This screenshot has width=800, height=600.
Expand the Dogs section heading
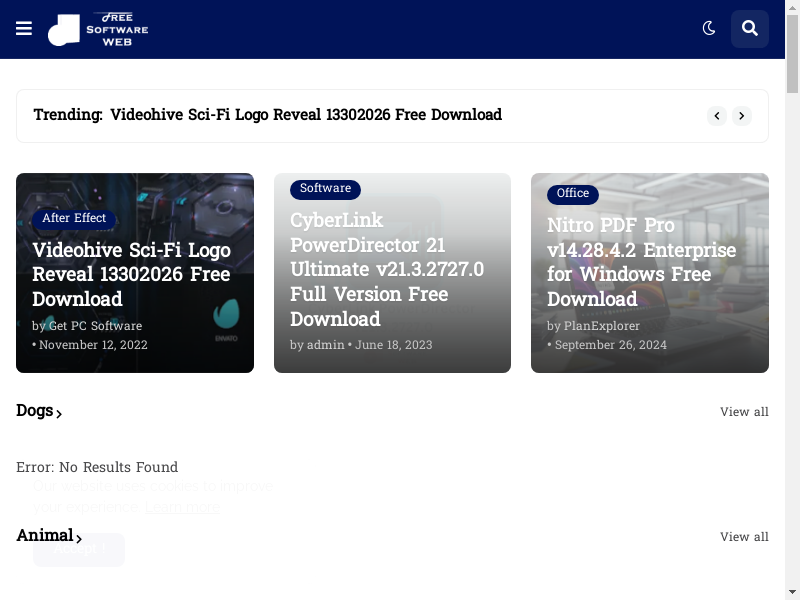point(39,411)
